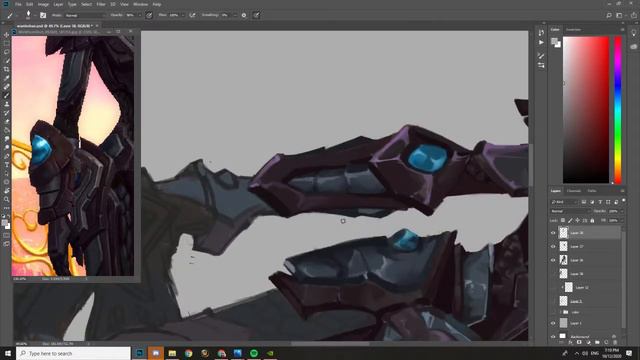Click the Type here to search box
The height and width of the screenshot is (360, 640).
[x=74, y=353]
